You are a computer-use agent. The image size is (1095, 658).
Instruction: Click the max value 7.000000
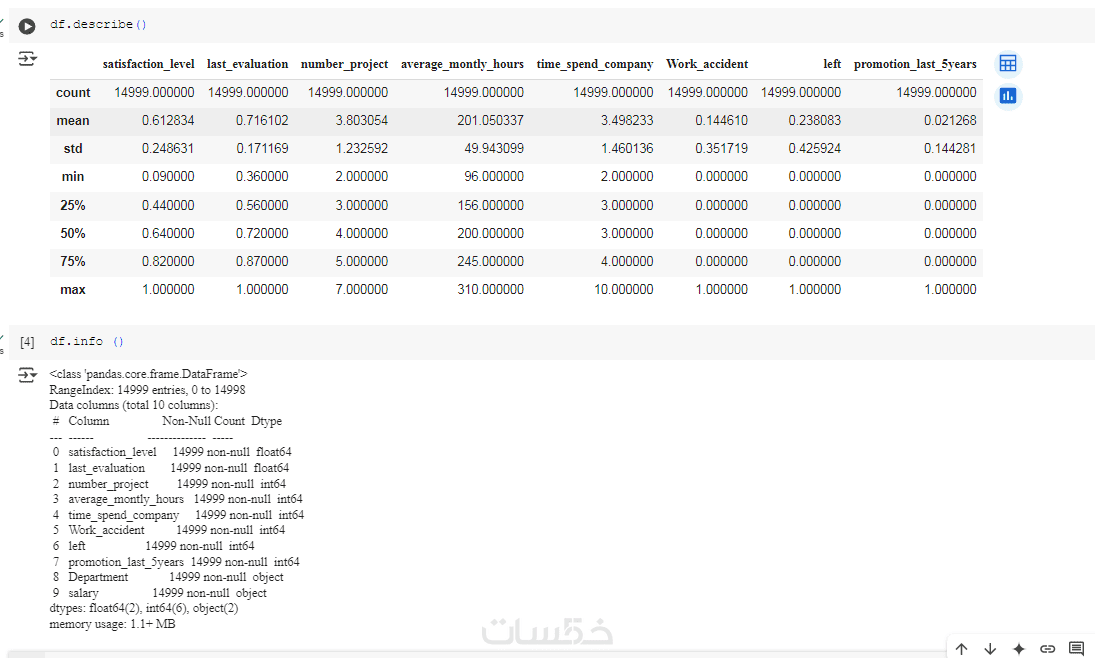coord(361,289)
